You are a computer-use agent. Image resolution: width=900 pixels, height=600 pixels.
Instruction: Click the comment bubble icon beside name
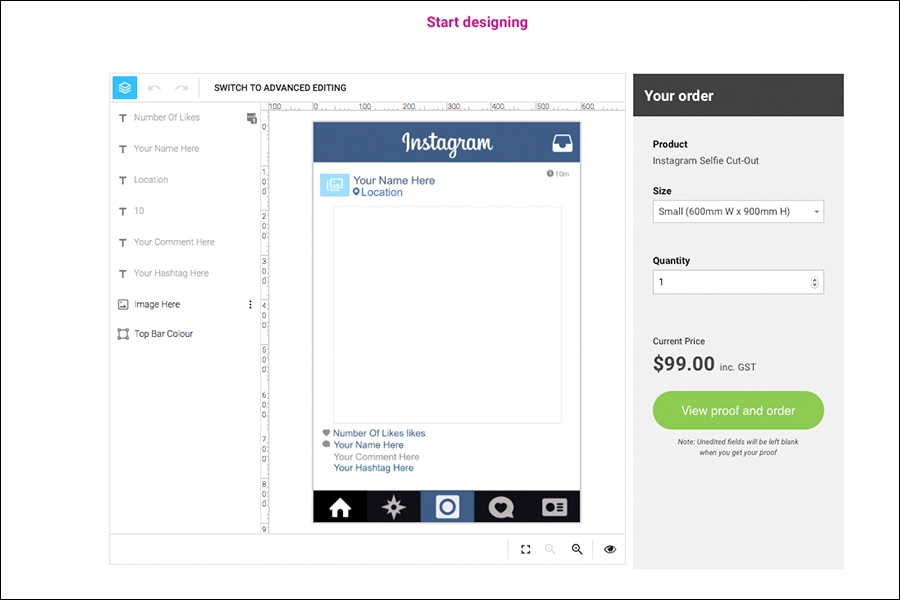[326, 444]
